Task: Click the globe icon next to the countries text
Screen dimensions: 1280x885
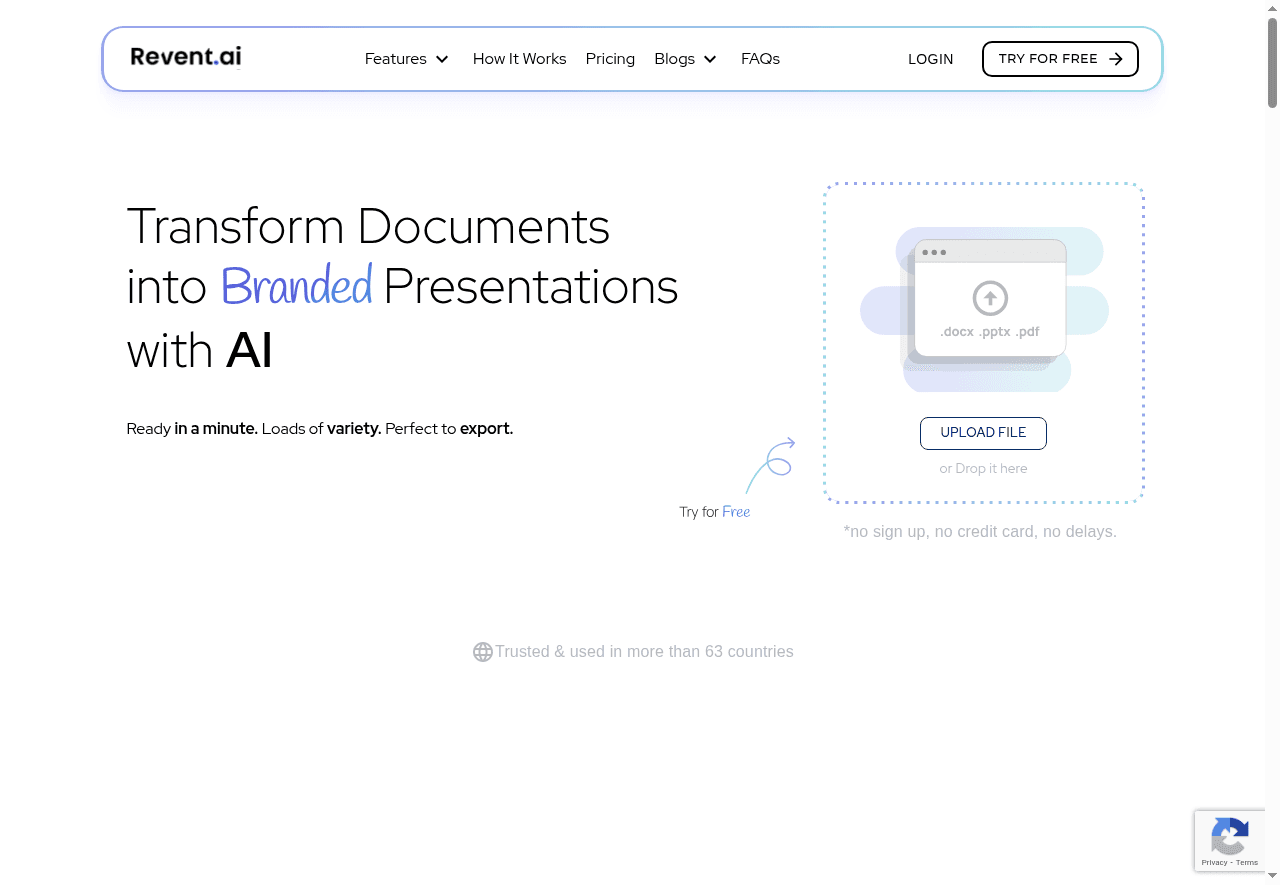Action: coord(483,651)
